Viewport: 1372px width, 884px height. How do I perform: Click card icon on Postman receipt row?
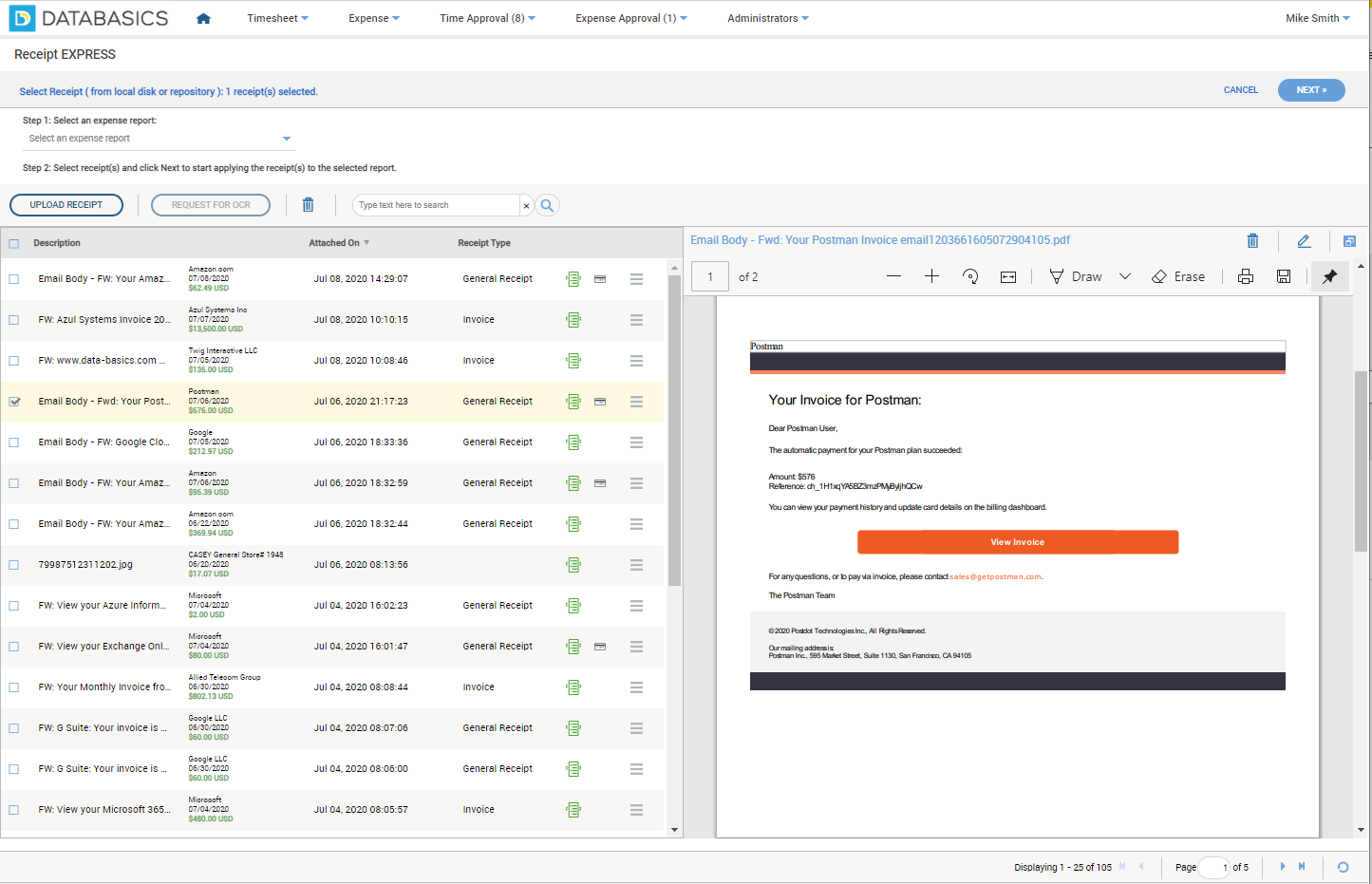600,402
